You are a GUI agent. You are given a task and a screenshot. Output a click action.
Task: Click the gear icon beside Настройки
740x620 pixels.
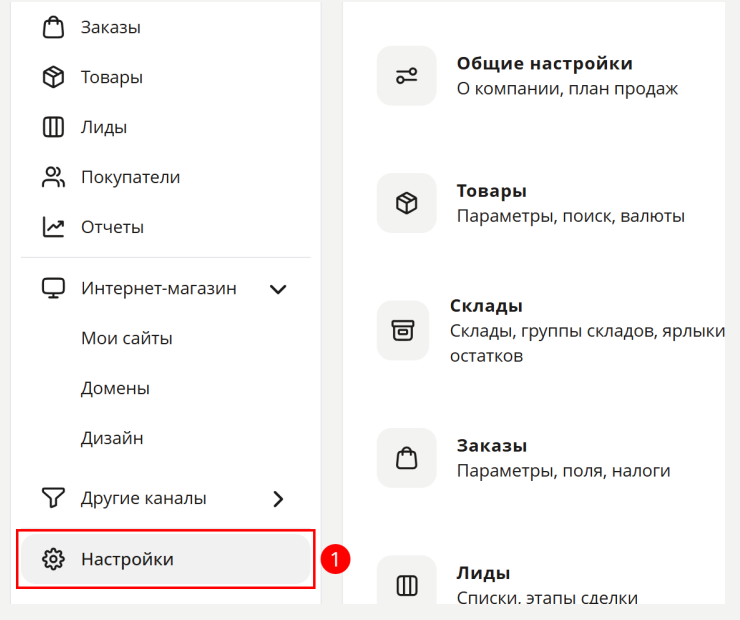point(53,559)
